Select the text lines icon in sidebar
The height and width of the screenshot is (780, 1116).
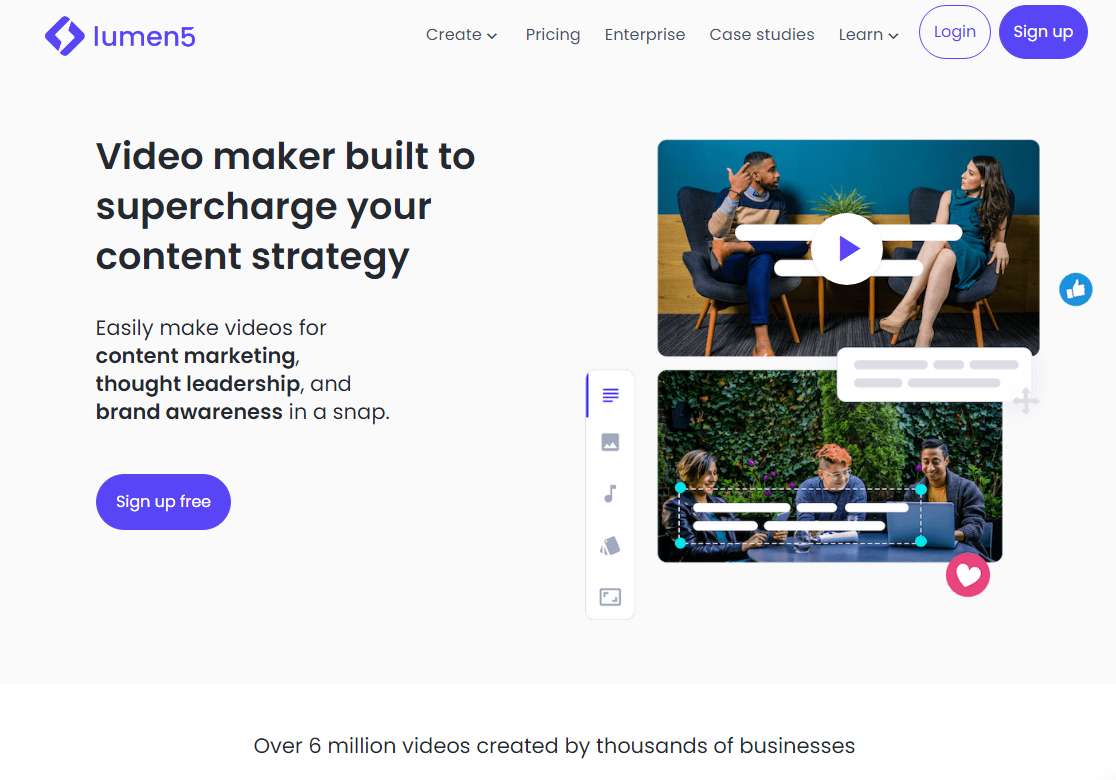(610, 395)
